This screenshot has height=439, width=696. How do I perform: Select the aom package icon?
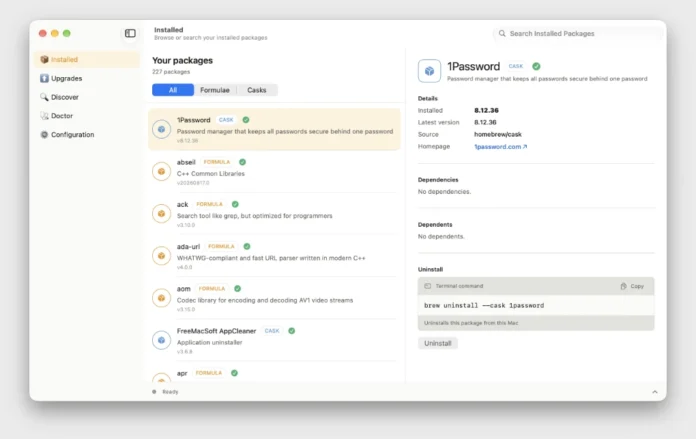click(162, 298)
